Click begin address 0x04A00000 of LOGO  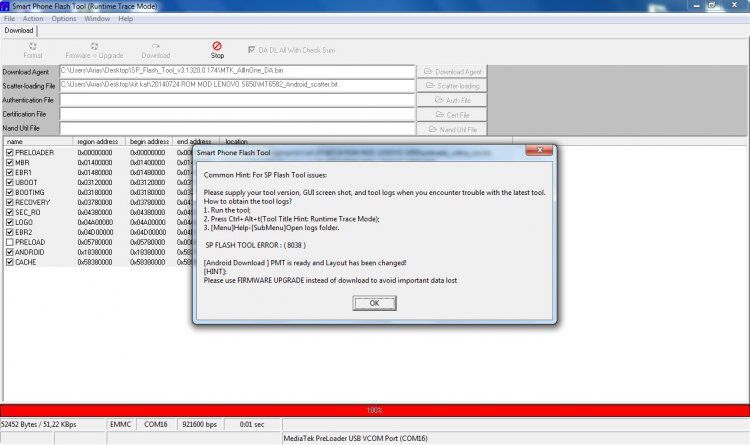point(147,222)
